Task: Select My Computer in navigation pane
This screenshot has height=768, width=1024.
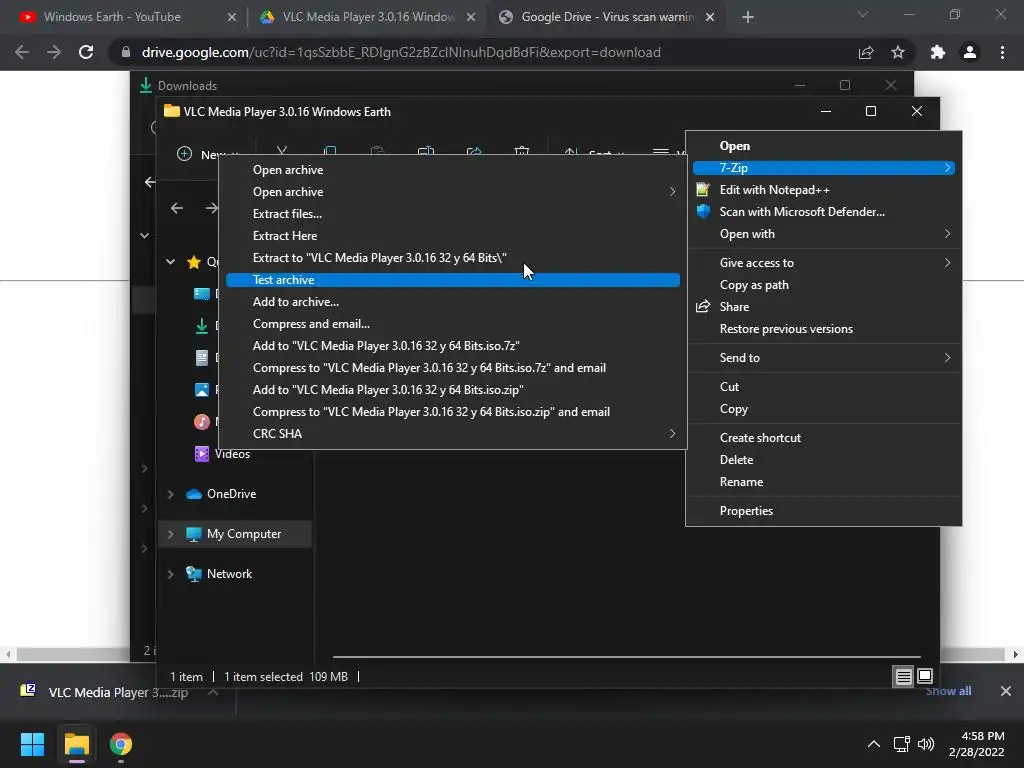Action: (244, 534)
